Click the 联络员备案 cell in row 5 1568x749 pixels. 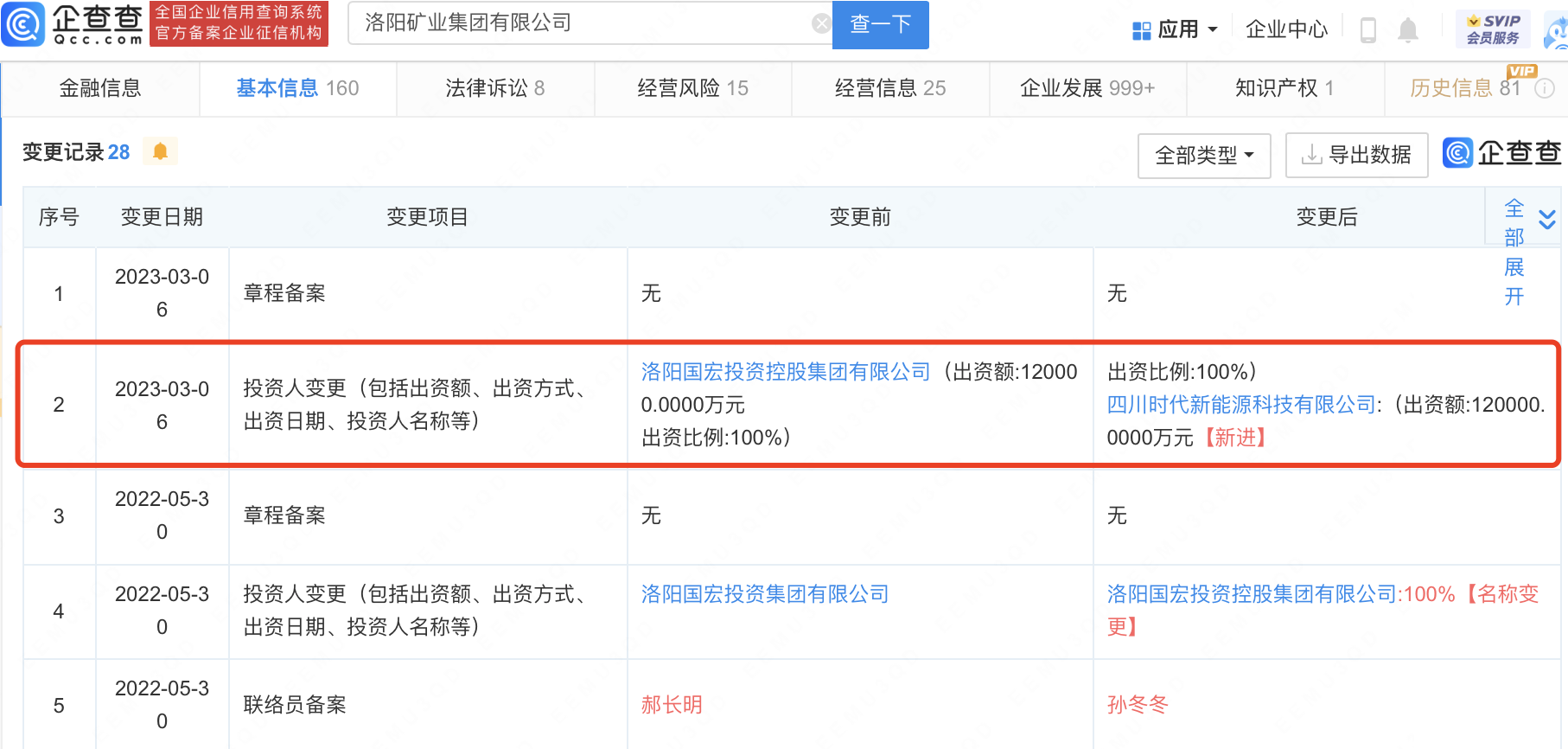pyautogui.click(x=428, y=705)
